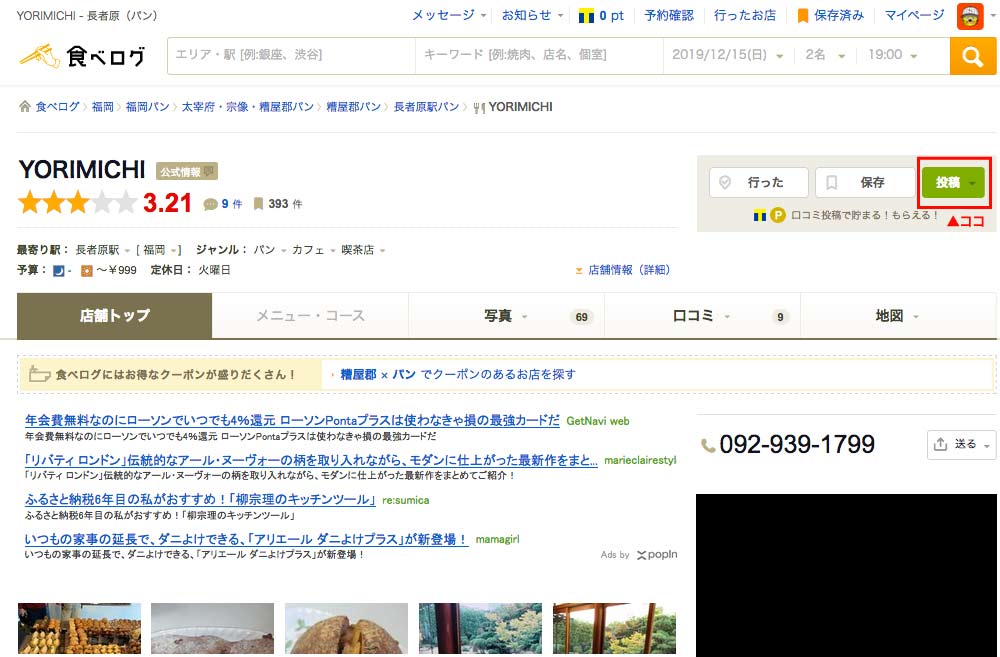Screen dimensions: 1000x657
Task: Click the star rating graphic
Action: pos(78,203)
